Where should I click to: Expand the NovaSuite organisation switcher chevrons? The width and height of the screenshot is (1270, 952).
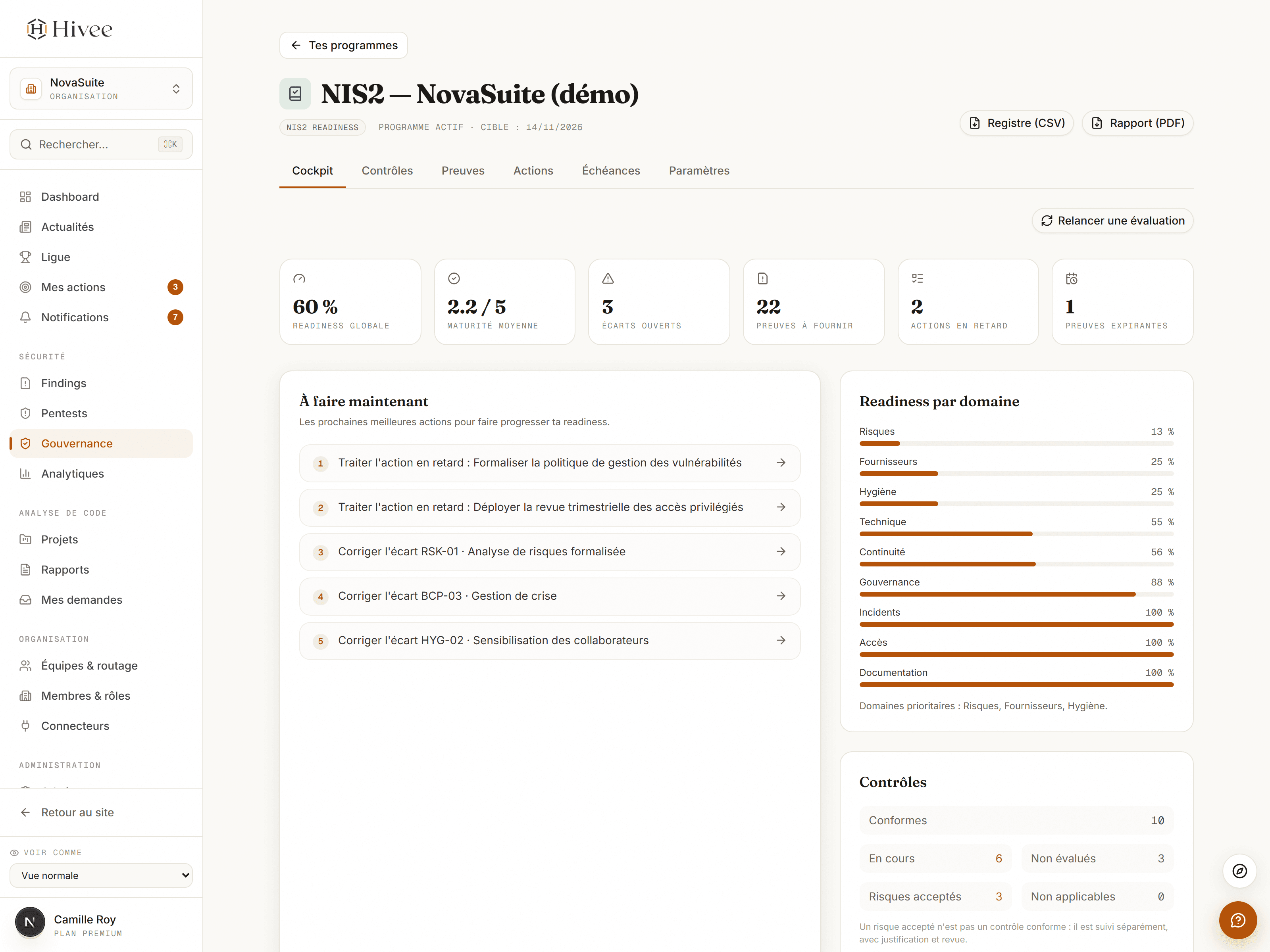click(x=176, y=89)
